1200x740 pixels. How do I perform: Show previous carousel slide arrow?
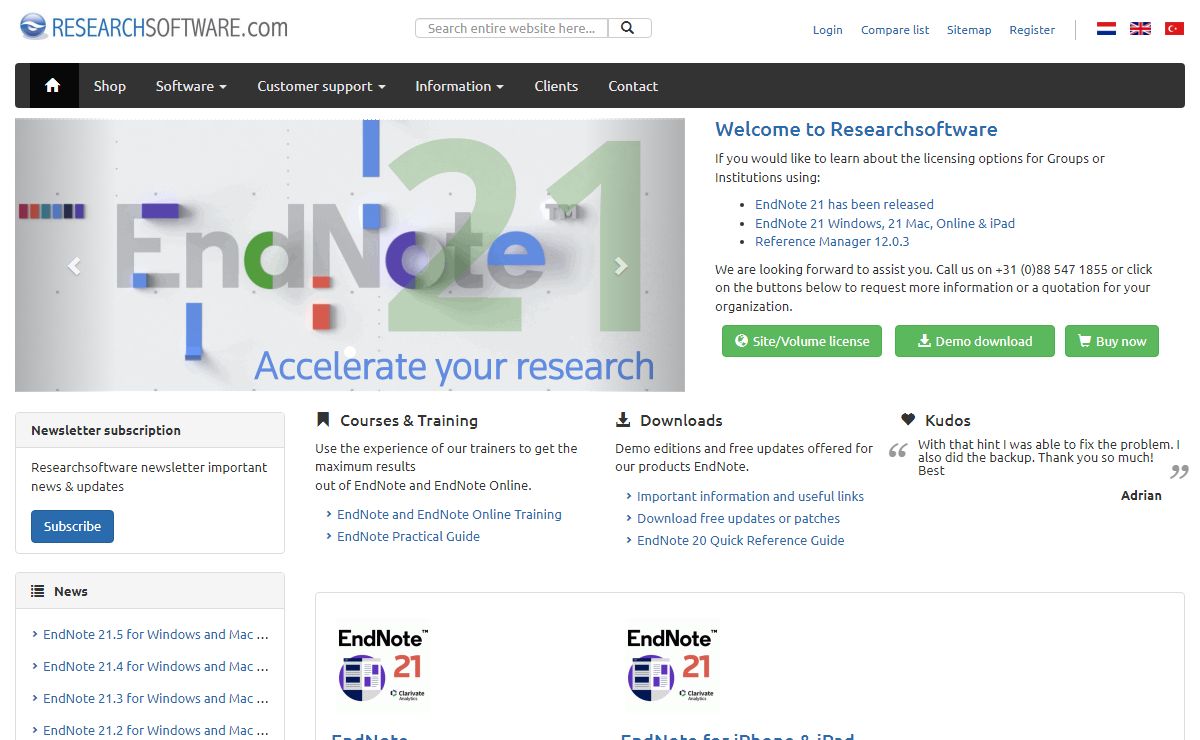point(73,265)
